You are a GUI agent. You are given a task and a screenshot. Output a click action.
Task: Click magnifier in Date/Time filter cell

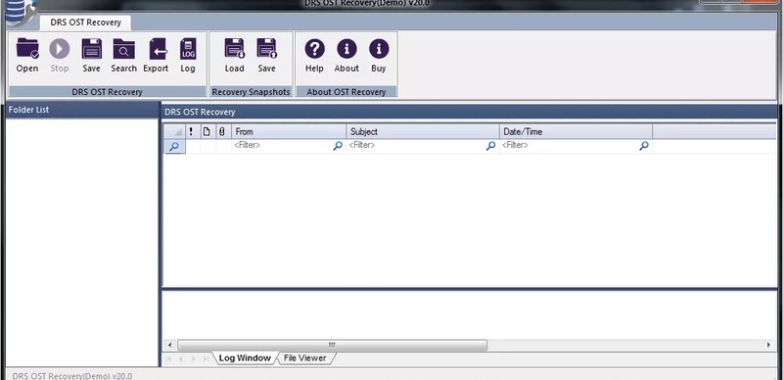coord(644,146)
